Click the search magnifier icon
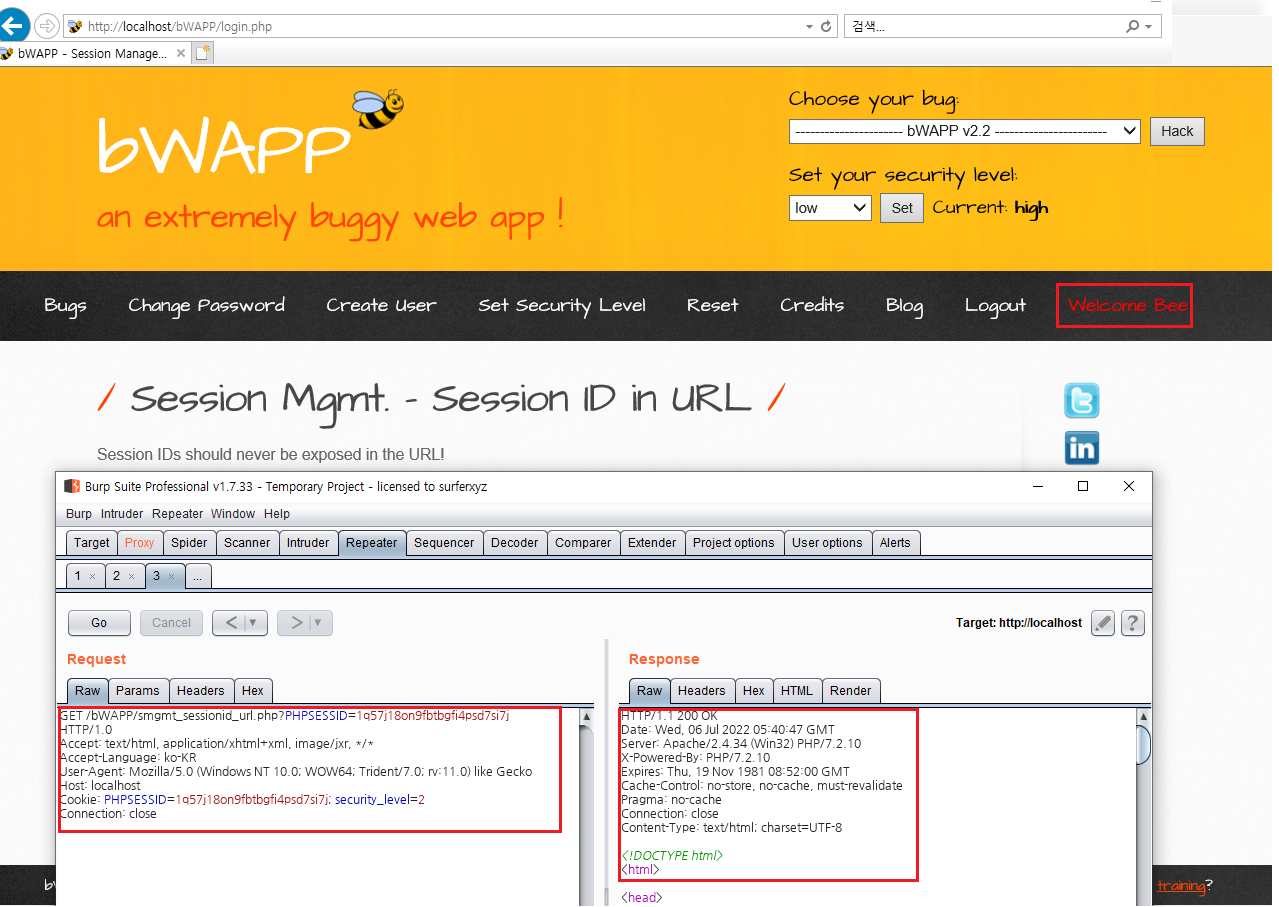Screen dimensions: 1279x907 click(1132, 27)
